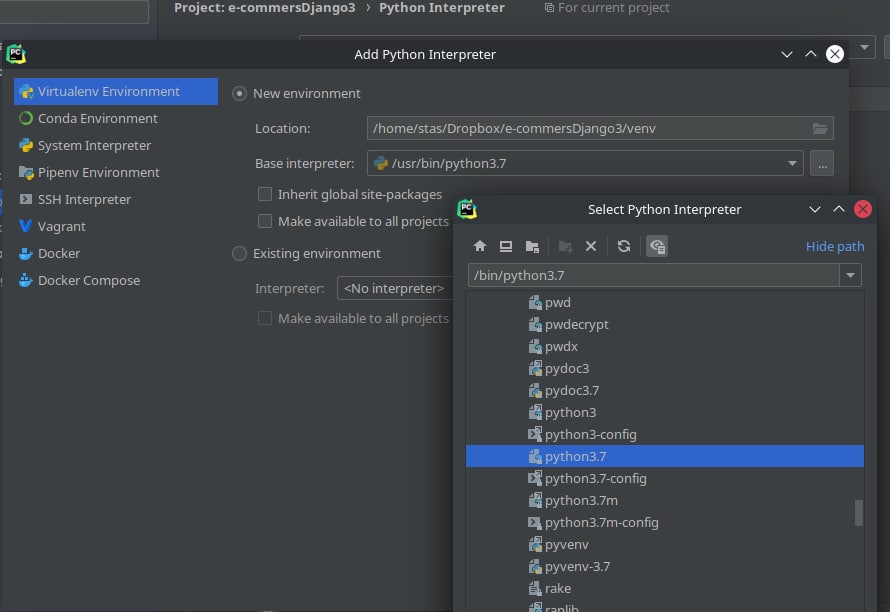Browse folder icon in Location field
This screenshot has height=612, width=890.
pos(819,128)
